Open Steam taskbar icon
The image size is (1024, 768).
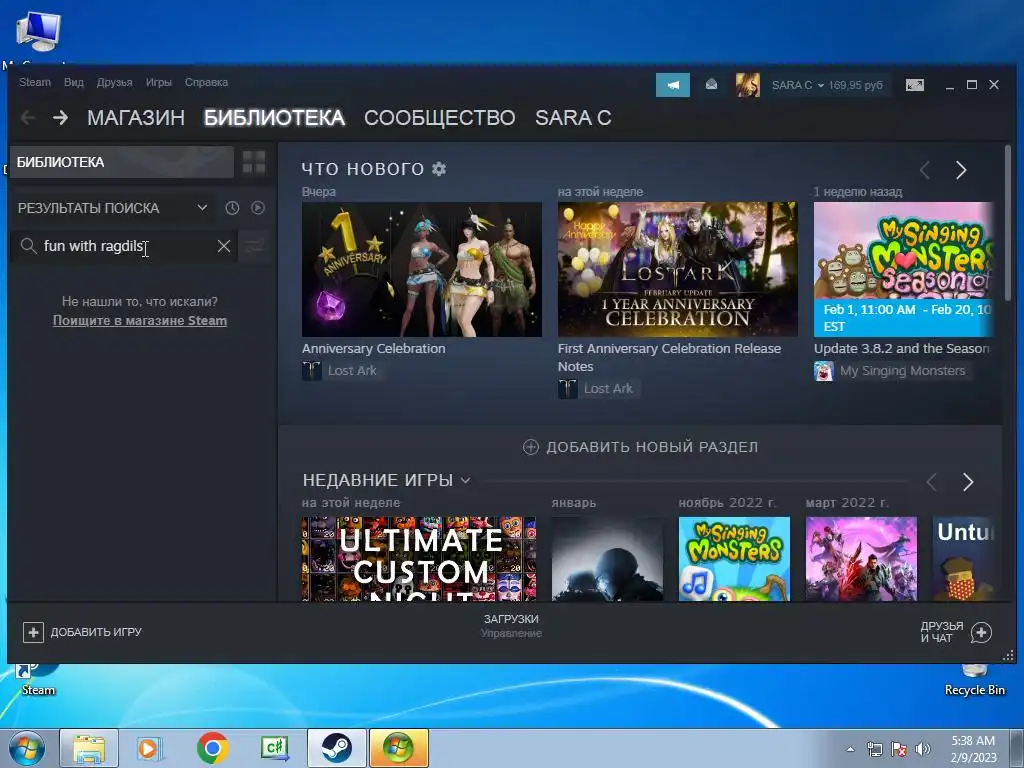coord(337,748)
